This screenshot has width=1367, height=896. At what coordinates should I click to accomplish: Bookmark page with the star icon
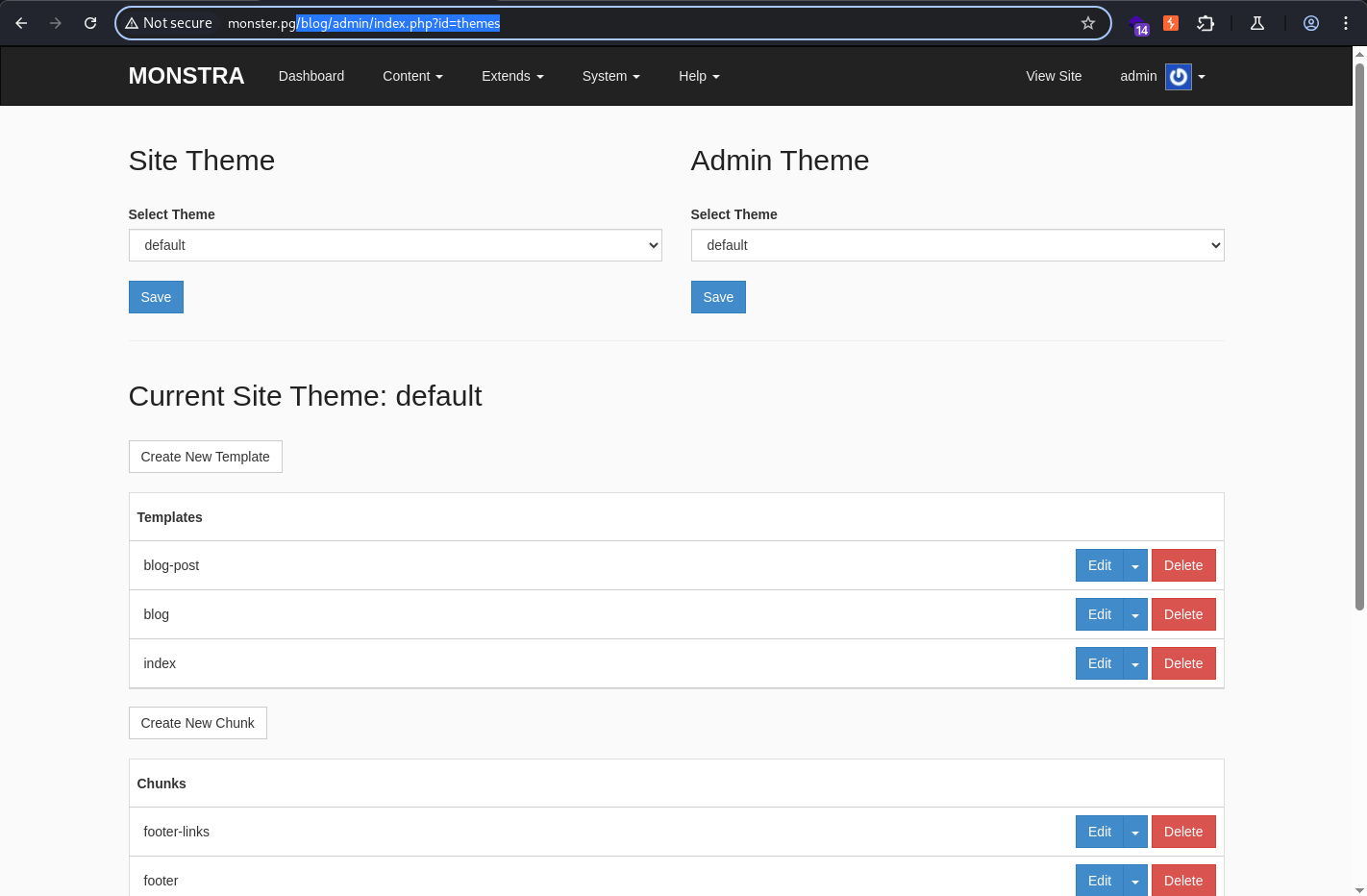(1088, 23)
